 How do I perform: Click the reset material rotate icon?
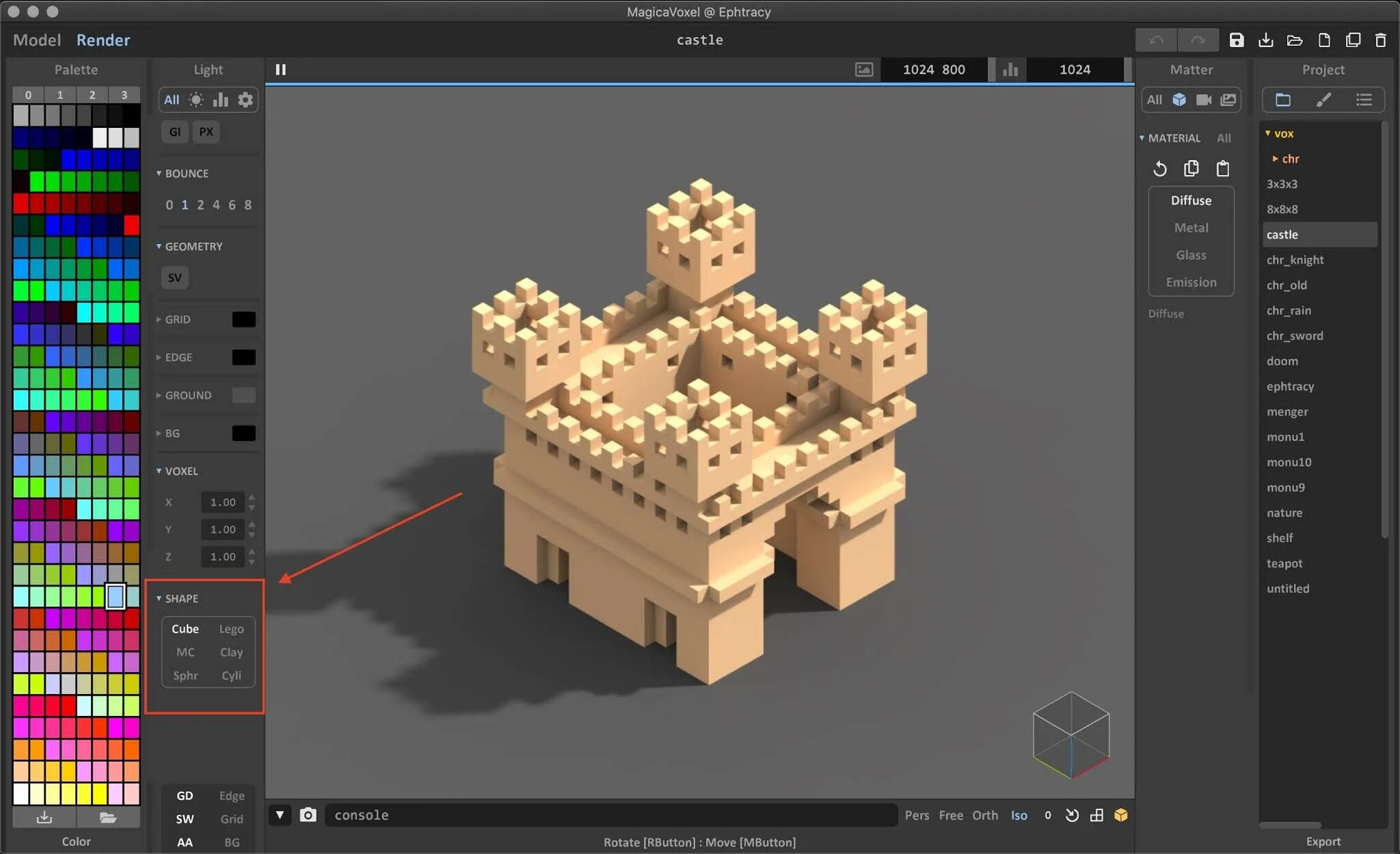point(1160,168)
